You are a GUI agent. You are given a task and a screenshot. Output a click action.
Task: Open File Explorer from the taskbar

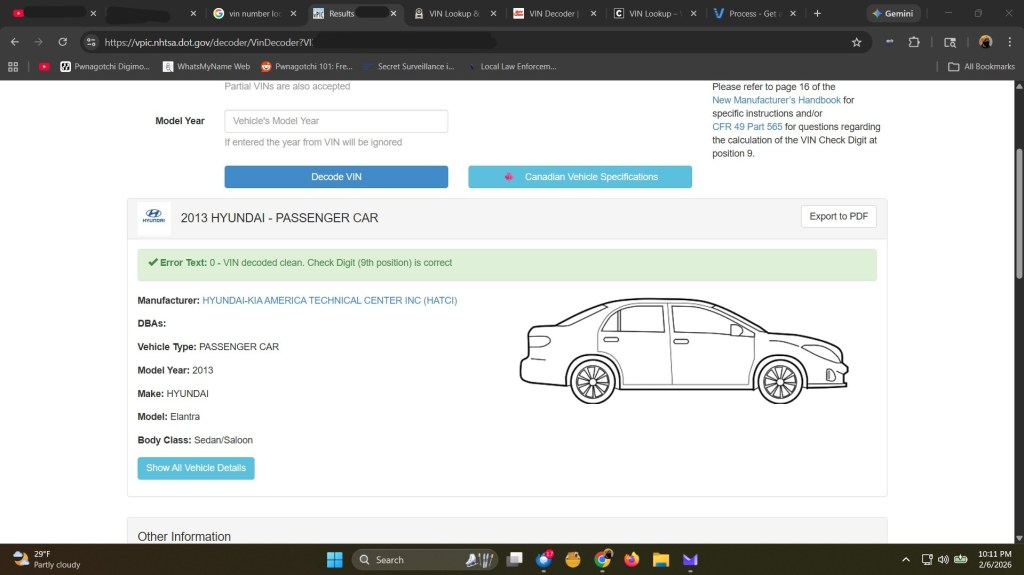coord(660,559)
